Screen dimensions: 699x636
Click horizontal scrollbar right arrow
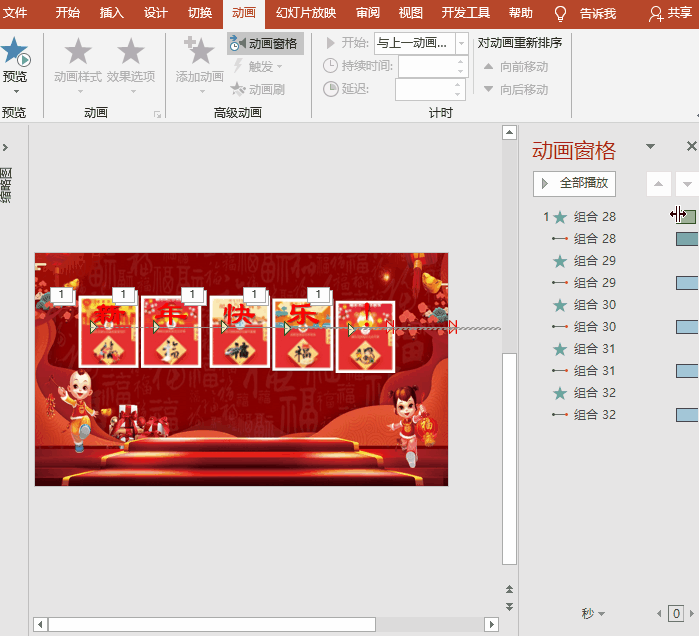(x=491, y=624)
